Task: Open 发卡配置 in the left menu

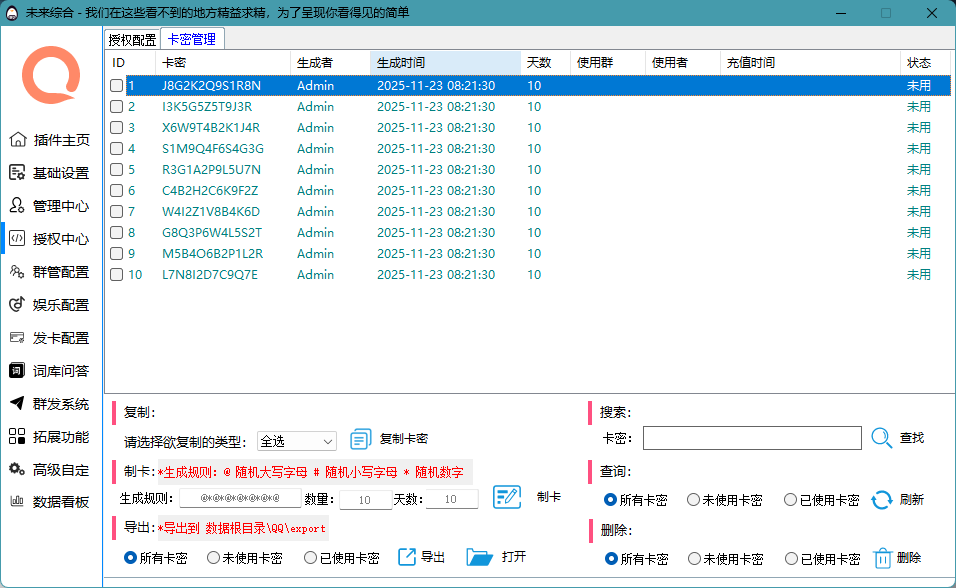Action: [60, 338]
